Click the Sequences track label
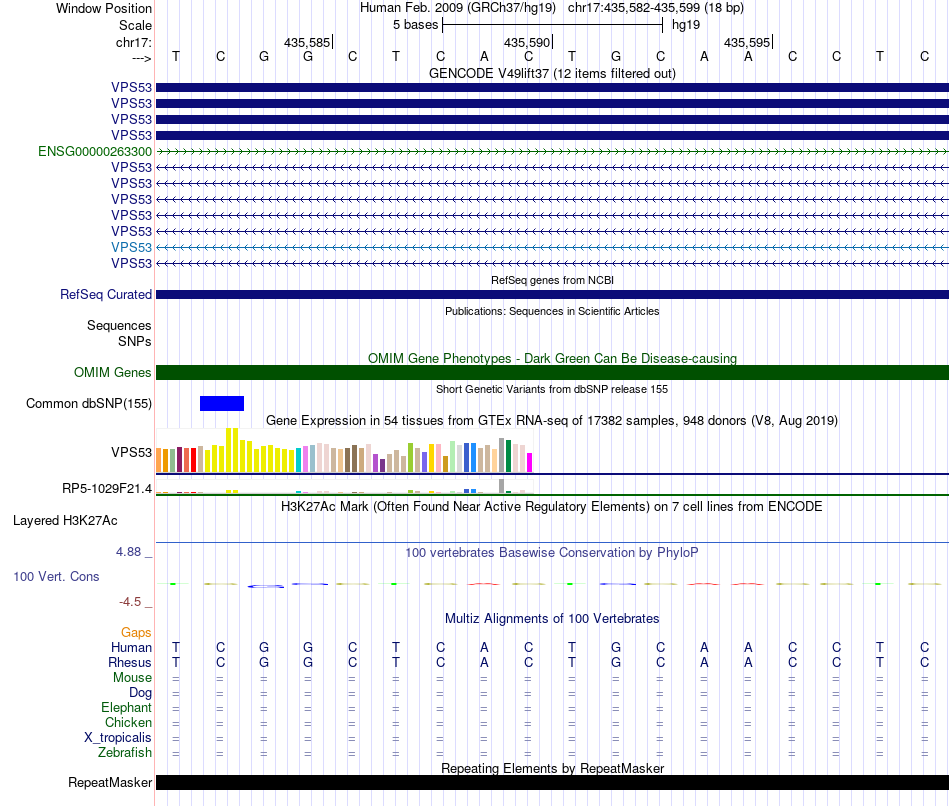This screenshot has width=950, height=806. [x=119, y=325]
